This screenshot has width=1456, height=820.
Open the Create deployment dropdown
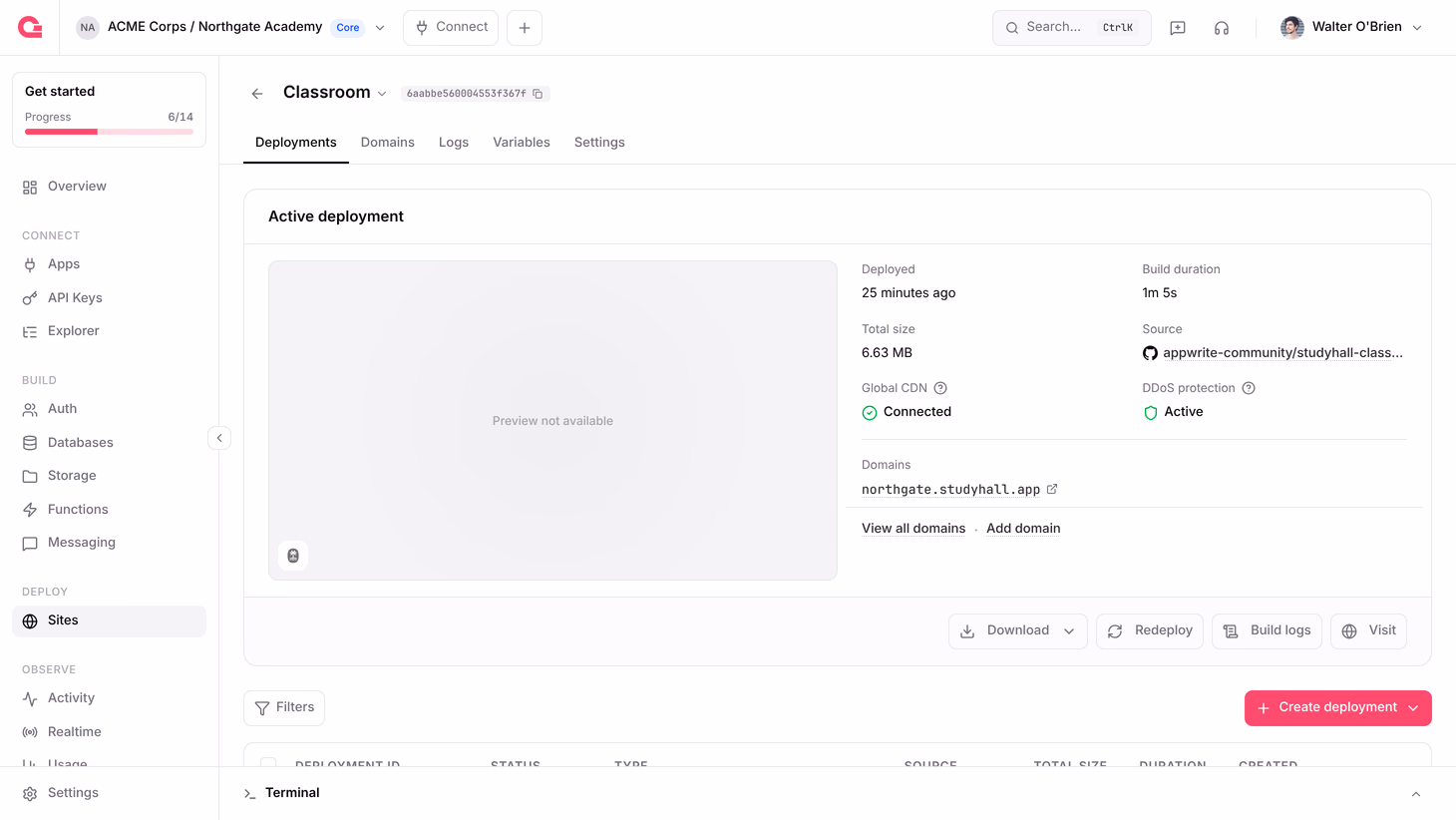1413,708
